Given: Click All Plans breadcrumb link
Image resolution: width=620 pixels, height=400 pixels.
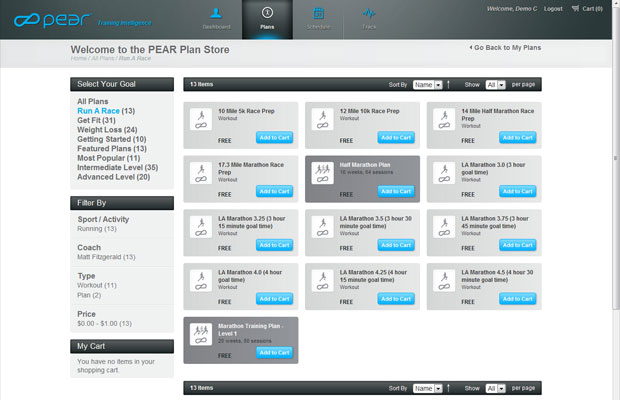Looking at the screenshot, I should (103, 58).
